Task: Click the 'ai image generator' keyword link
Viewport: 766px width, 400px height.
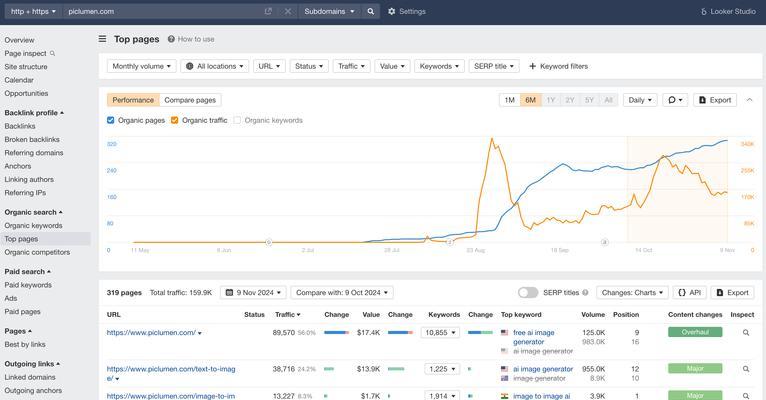Action: pos(543,369)
